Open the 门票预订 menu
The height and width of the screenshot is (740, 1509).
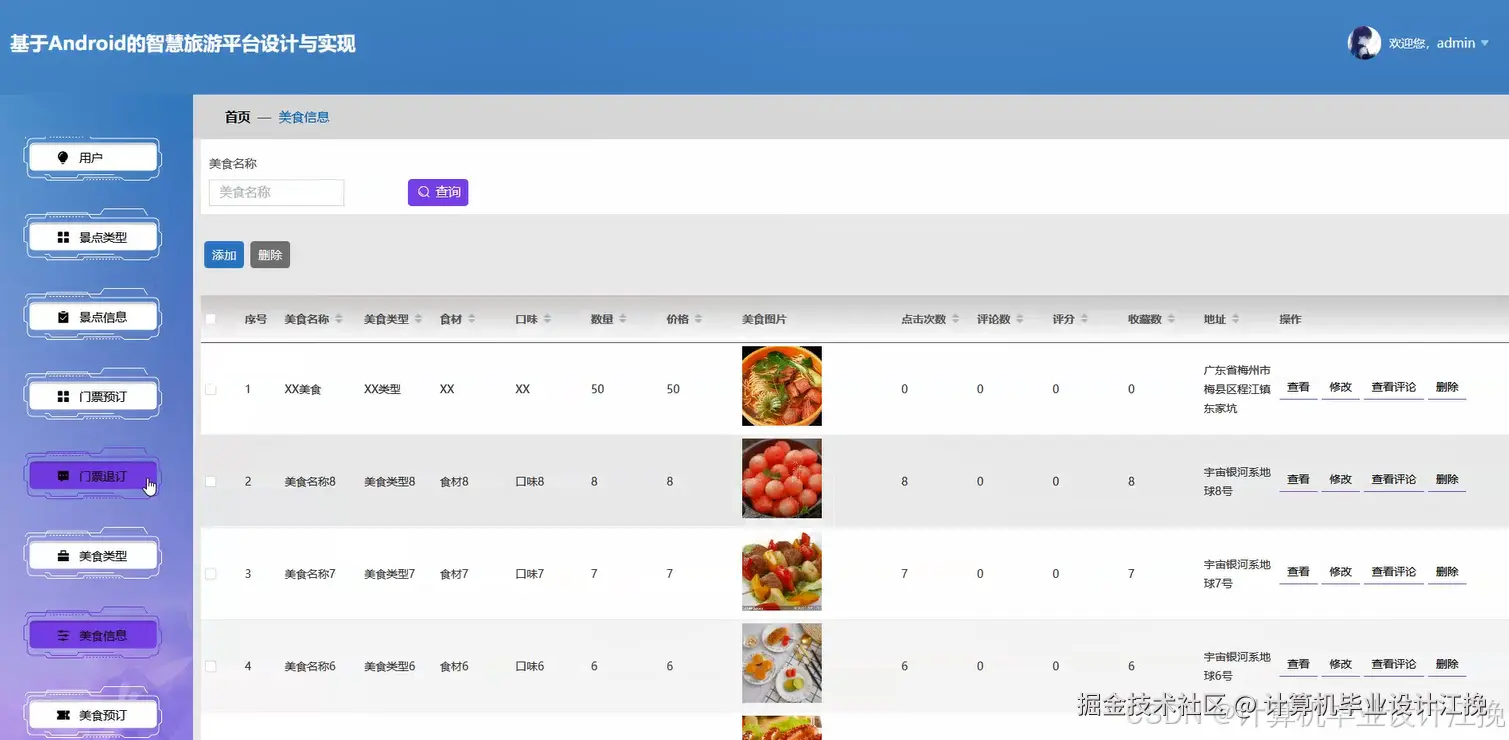[93, 397]
